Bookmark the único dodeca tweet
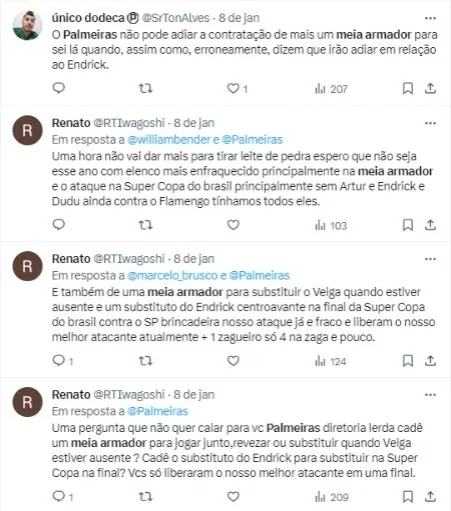 [x=408, y=89]
